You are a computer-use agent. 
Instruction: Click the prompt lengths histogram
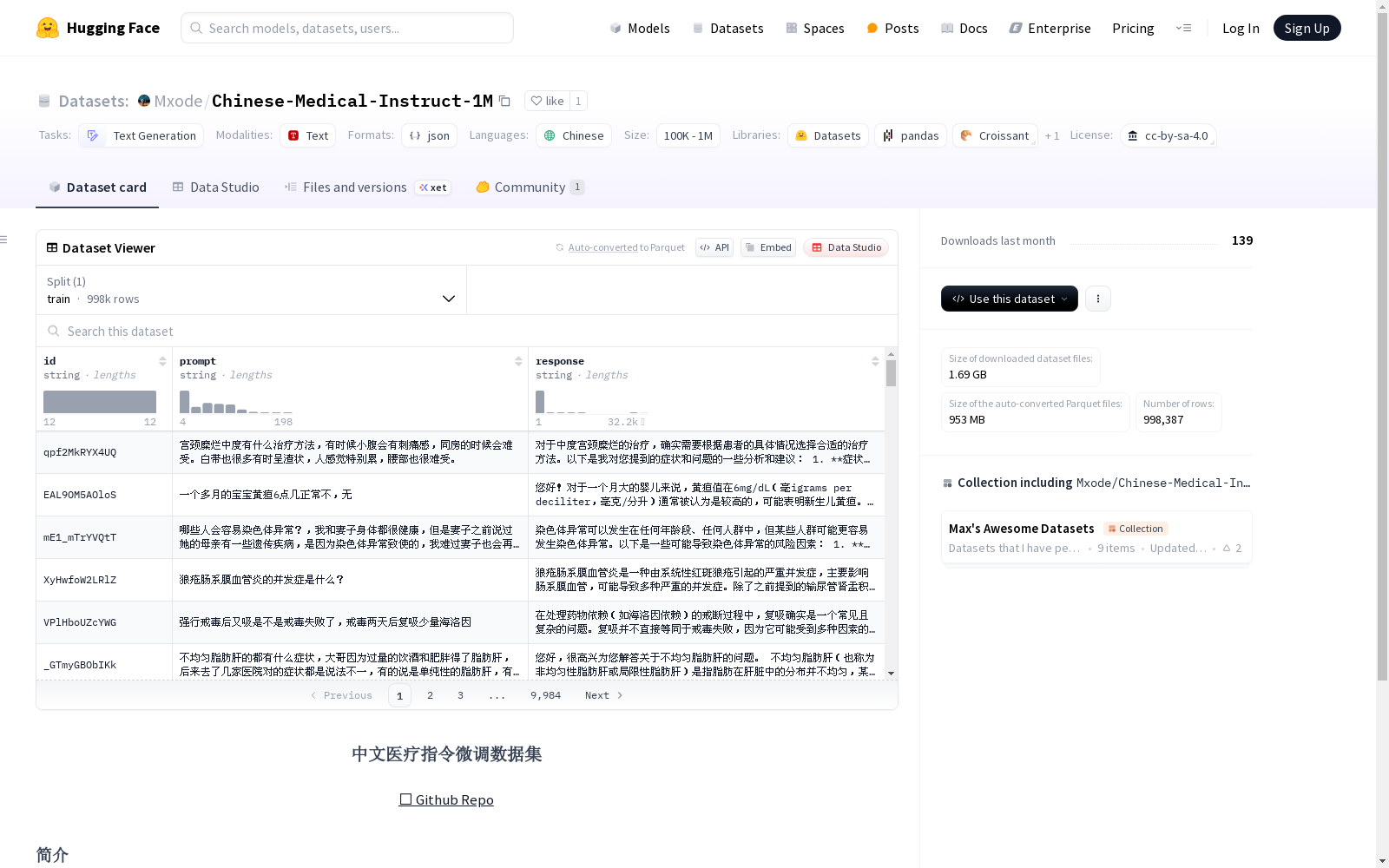pyautogui.click(x=236, y=402)
